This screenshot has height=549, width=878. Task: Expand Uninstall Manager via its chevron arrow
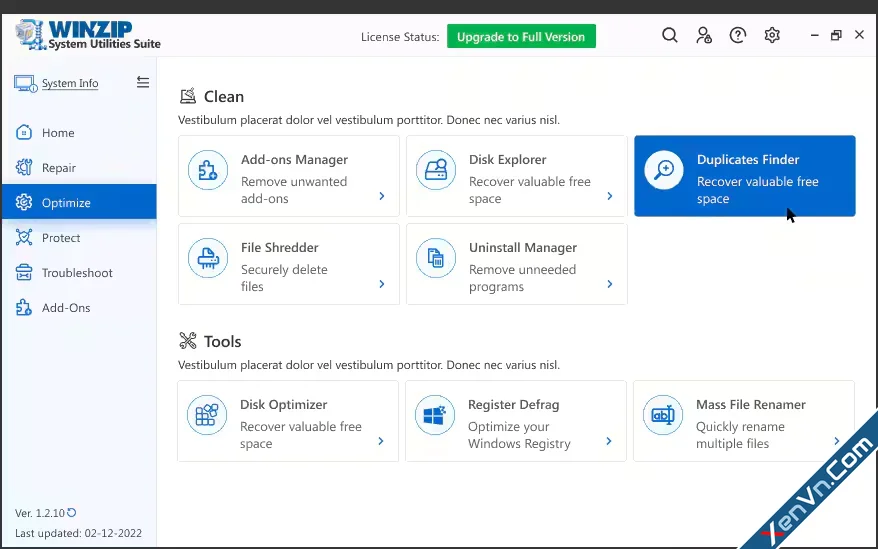pyautogui.click(x=610, y=284)
